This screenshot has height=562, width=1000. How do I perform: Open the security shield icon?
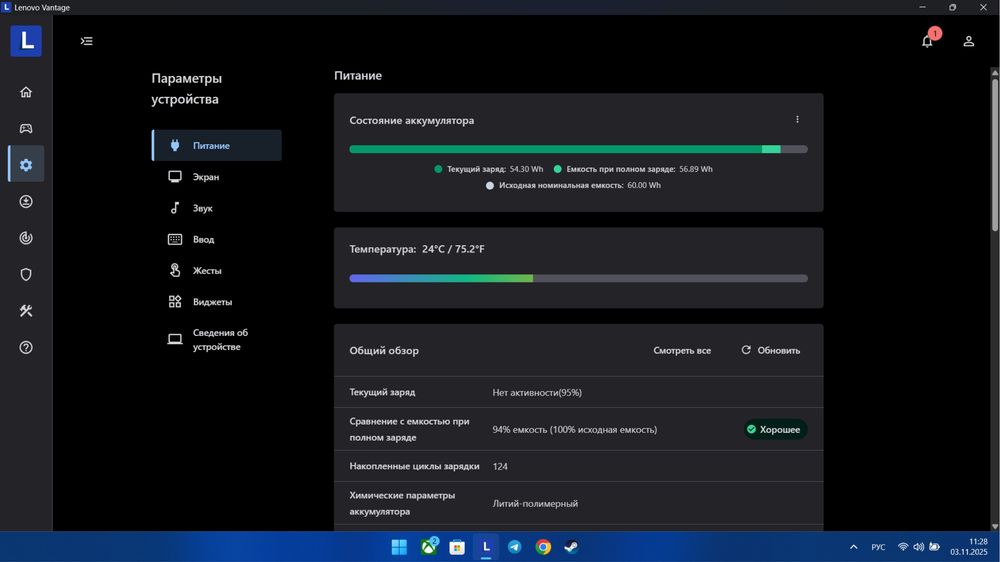pos(26,274)
